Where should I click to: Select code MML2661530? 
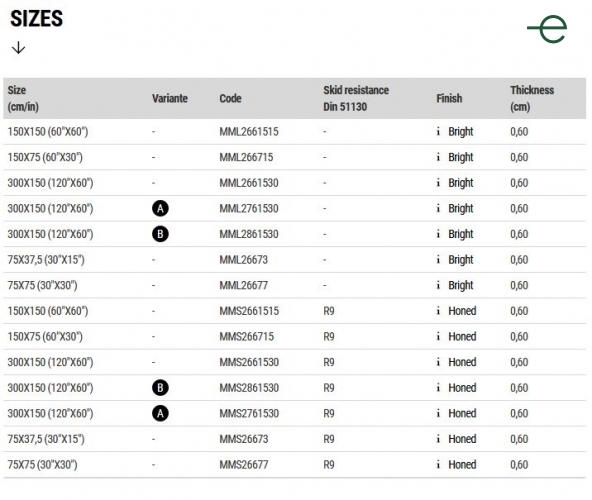point(249,183)
